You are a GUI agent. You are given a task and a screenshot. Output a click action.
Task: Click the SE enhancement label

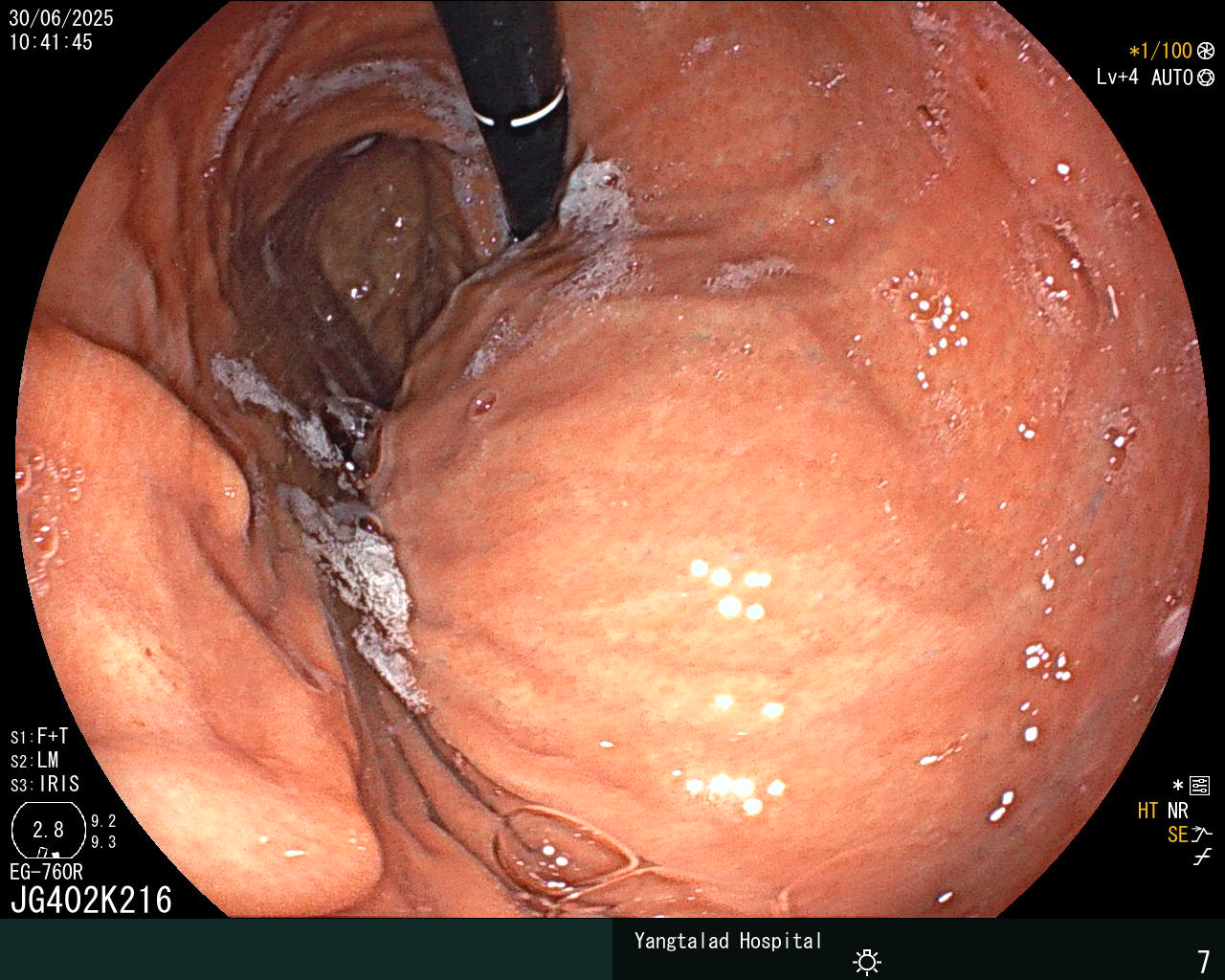pos(1177,835)
